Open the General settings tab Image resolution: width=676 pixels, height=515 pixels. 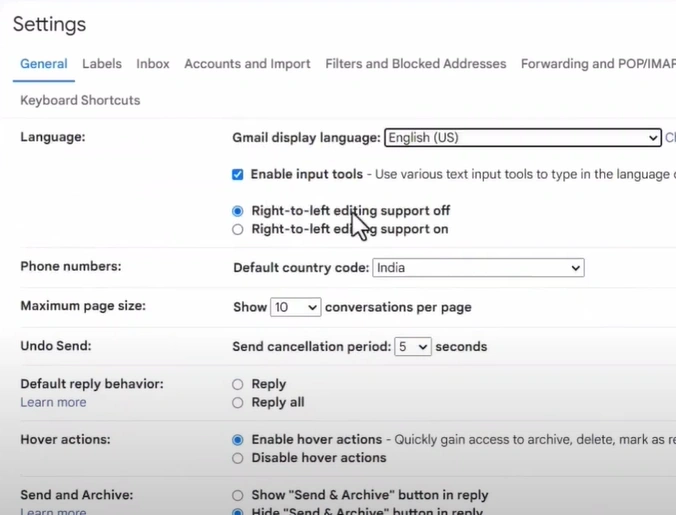coord(44,64)
